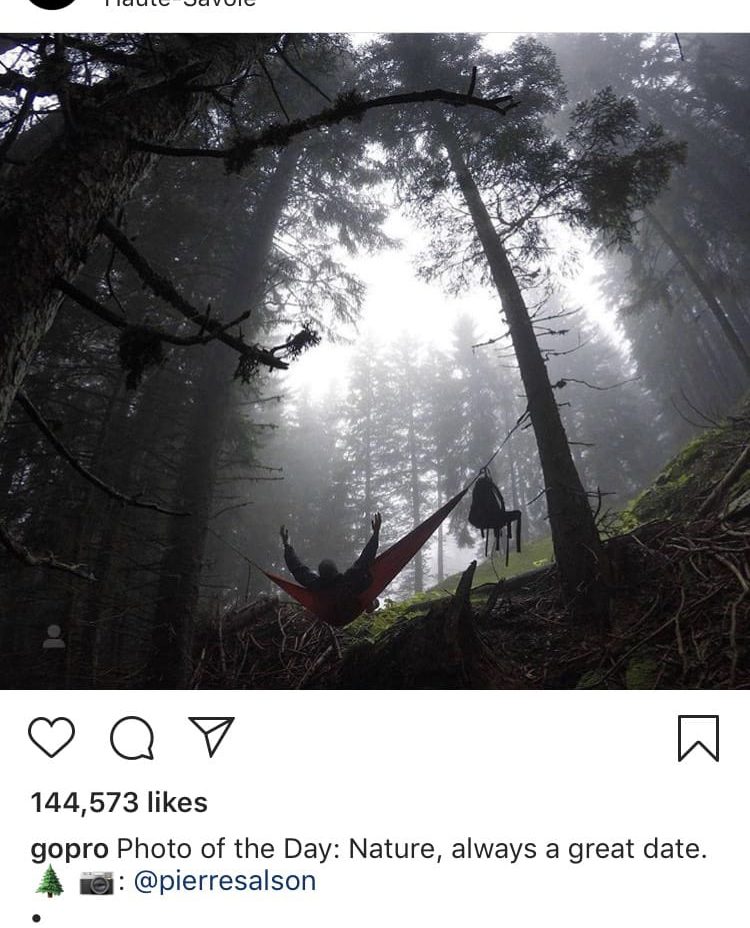Show tagged people via the person icon on the photo
This screenshot has height=928, width=750.
click(54, 637)
